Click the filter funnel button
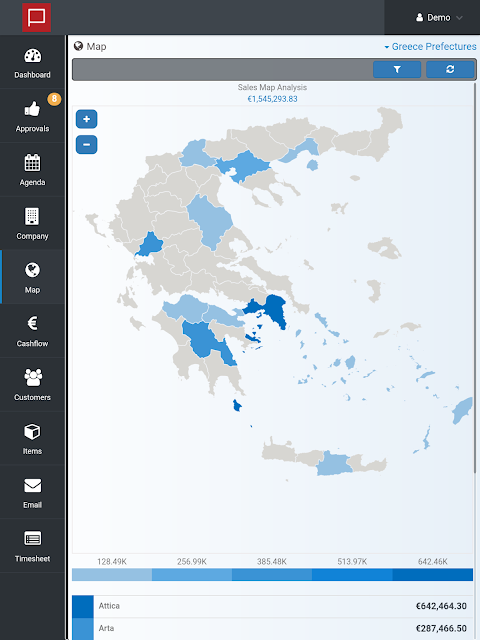 [x=397, y=69]
